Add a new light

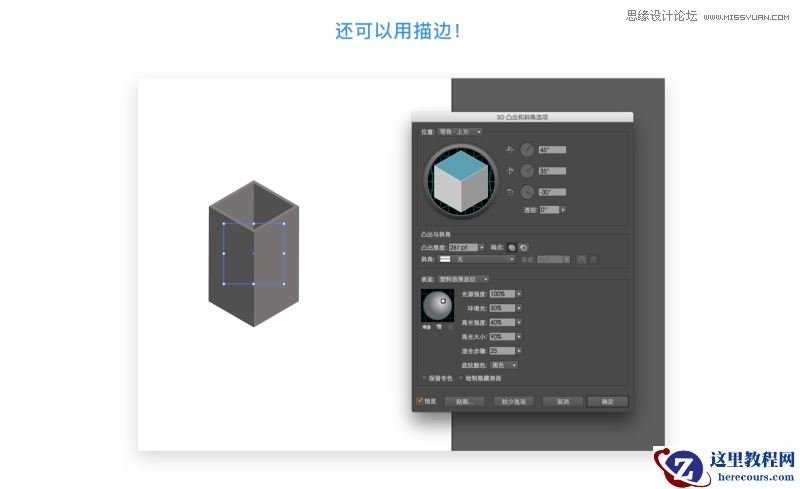point(439,327)
